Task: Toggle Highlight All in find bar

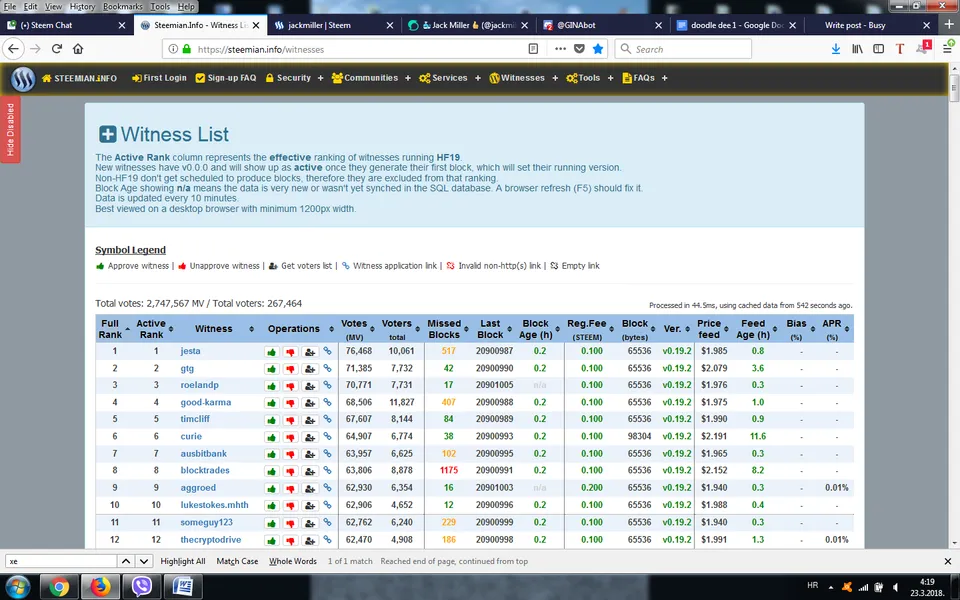Action: click(x=182, y=561)
